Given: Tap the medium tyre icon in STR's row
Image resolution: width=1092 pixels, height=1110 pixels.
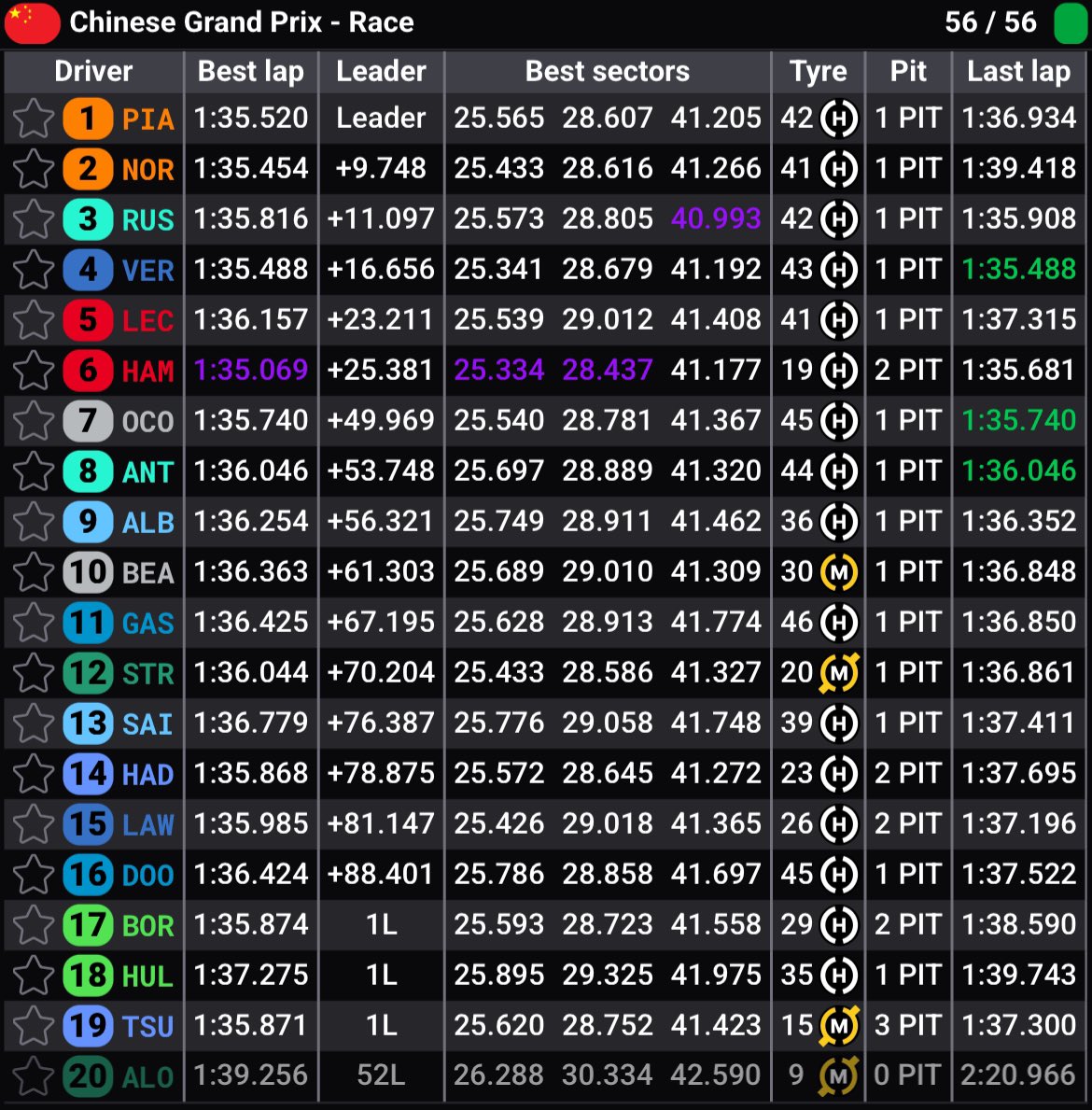Looking at the screenshot, I should pos(839,672).
